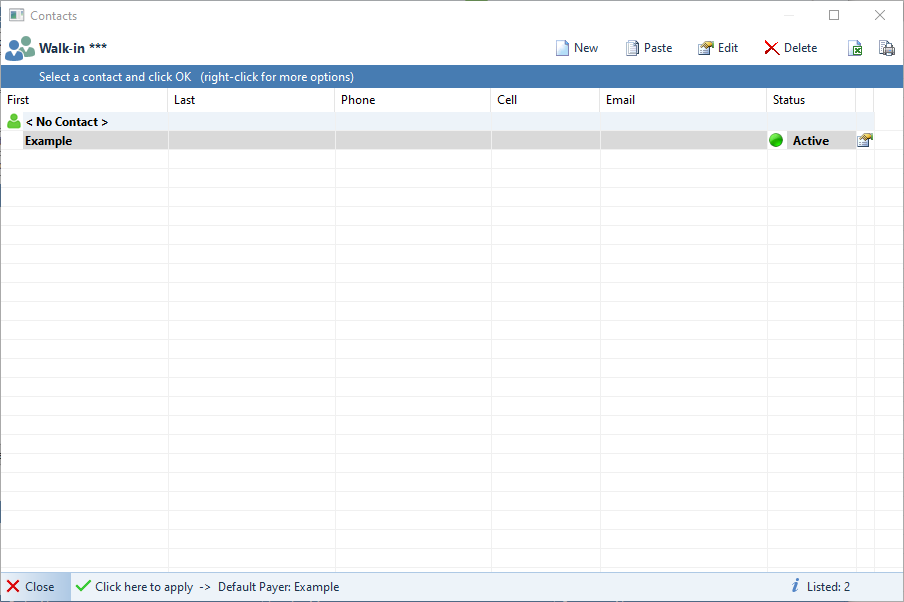Sort by the Email column header
Screen dimensions: 904x602
683,100
